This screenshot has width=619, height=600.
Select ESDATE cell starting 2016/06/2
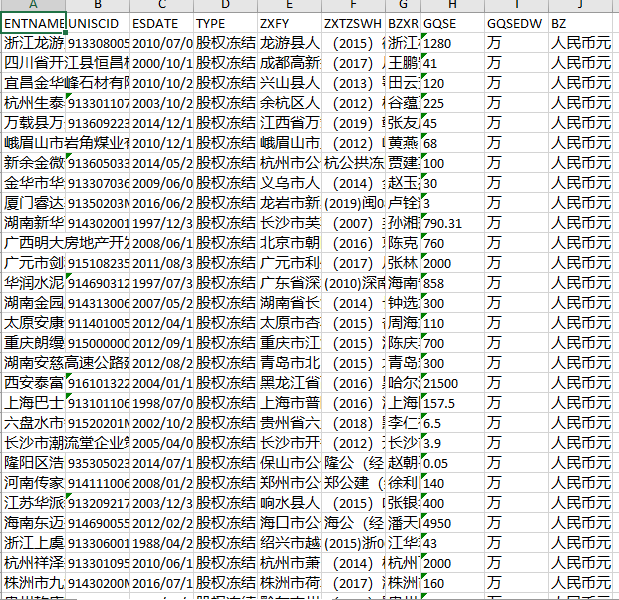click(x=161, y=203)
